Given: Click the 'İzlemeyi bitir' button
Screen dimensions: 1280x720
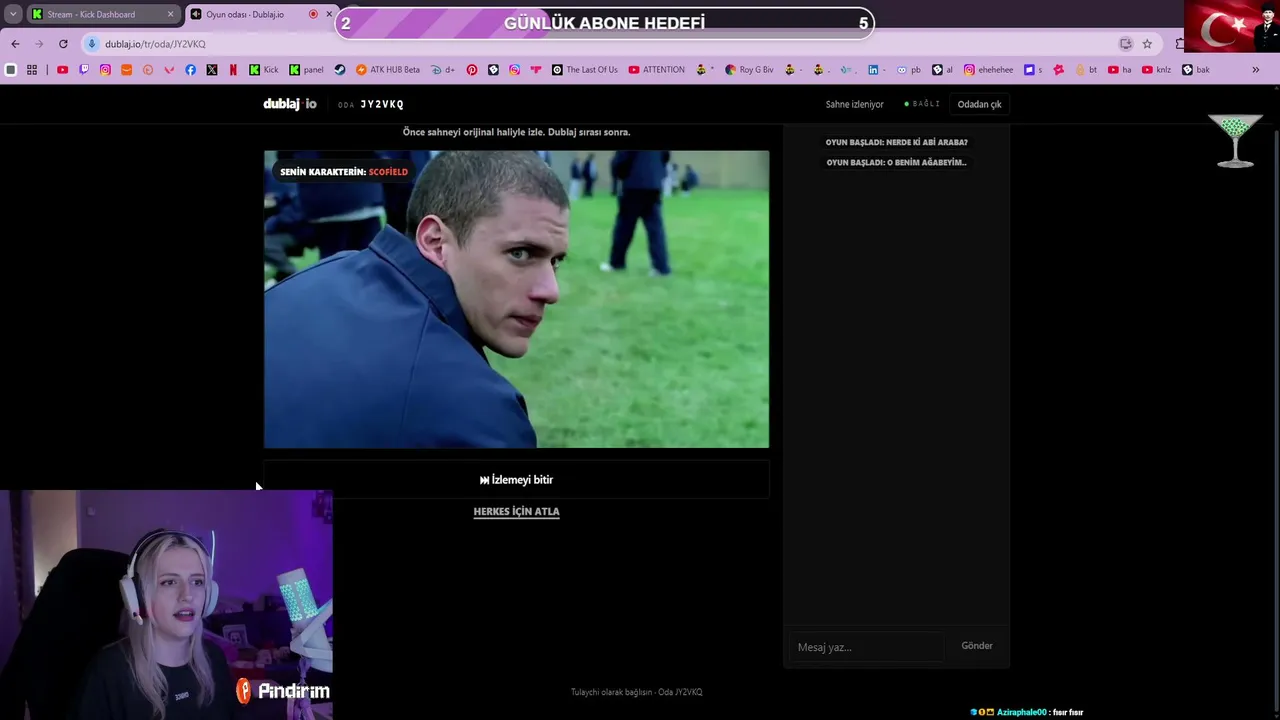Looking at the screenshot, I should 516,480.
